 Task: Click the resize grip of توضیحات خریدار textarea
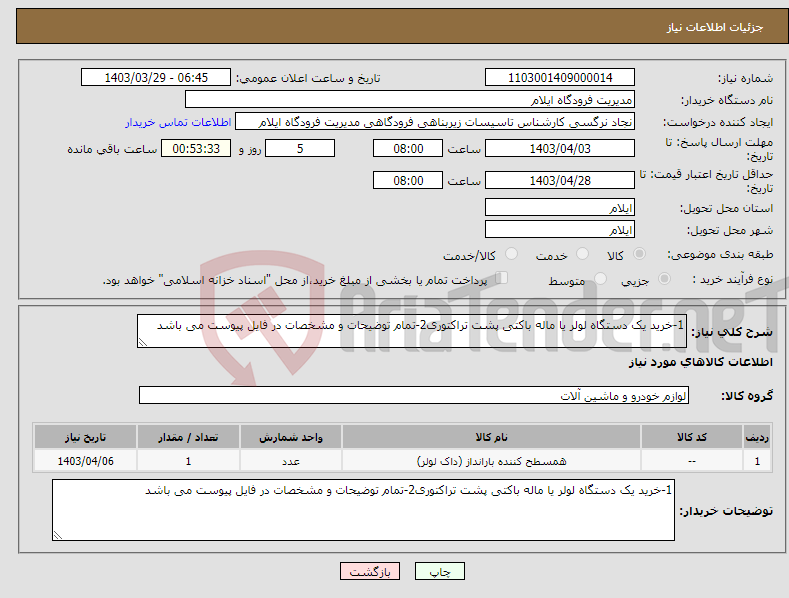tap(58, 536)
